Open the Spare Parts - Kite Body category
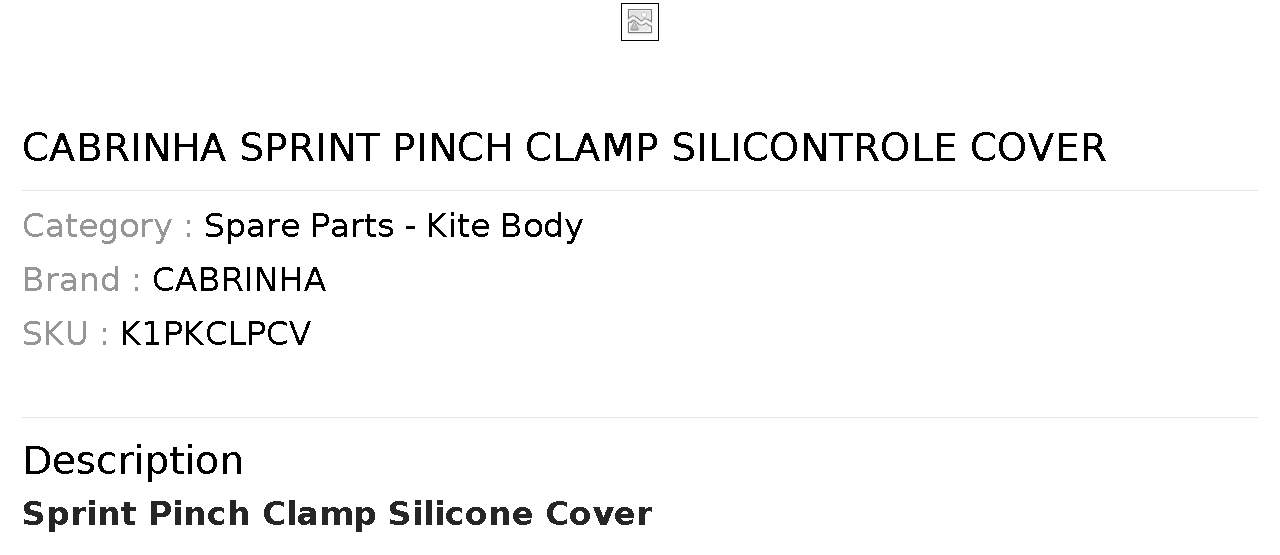 pos(393,226)
